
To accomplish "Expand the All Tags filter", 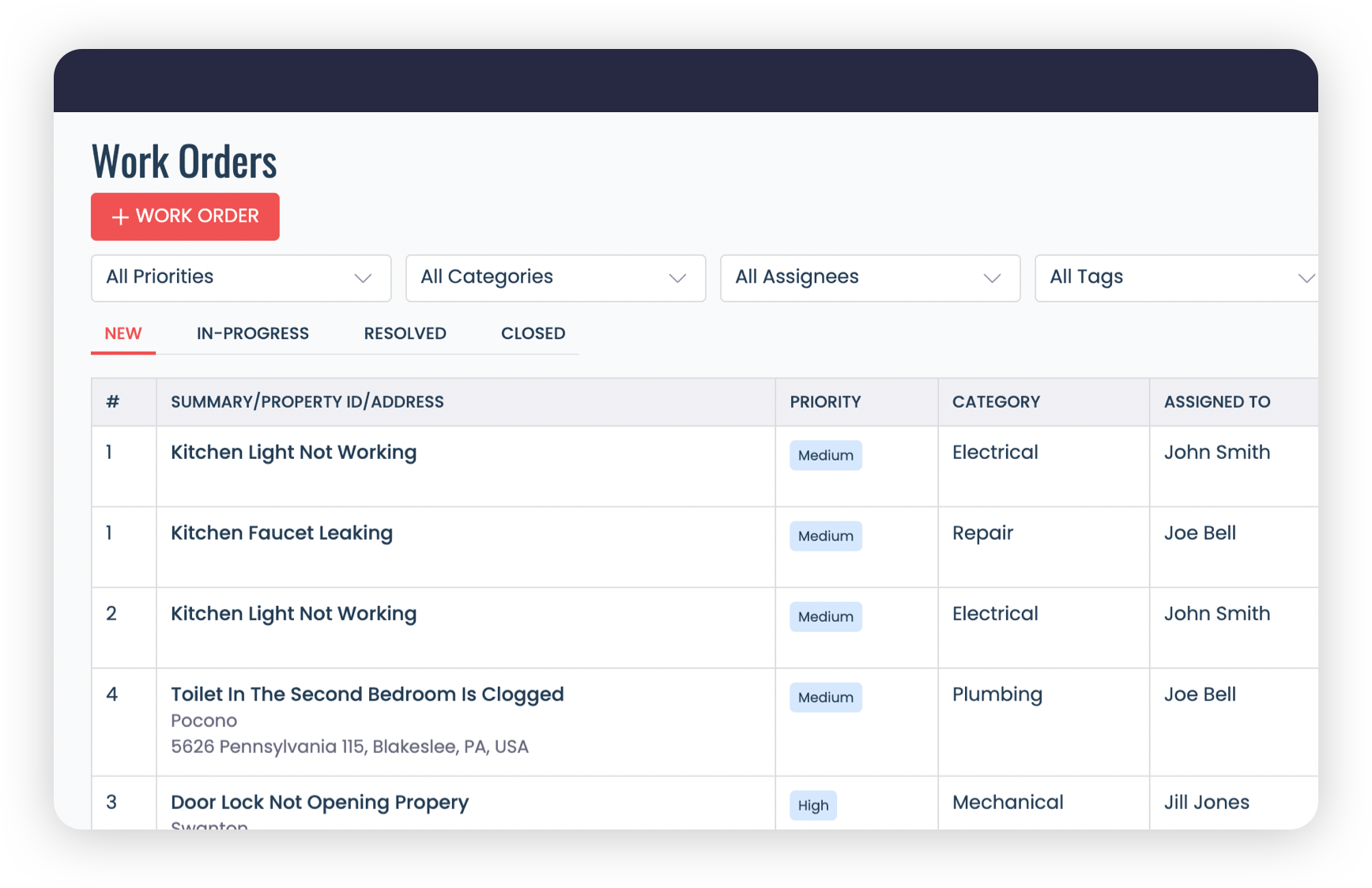I will pos(1176,277).
